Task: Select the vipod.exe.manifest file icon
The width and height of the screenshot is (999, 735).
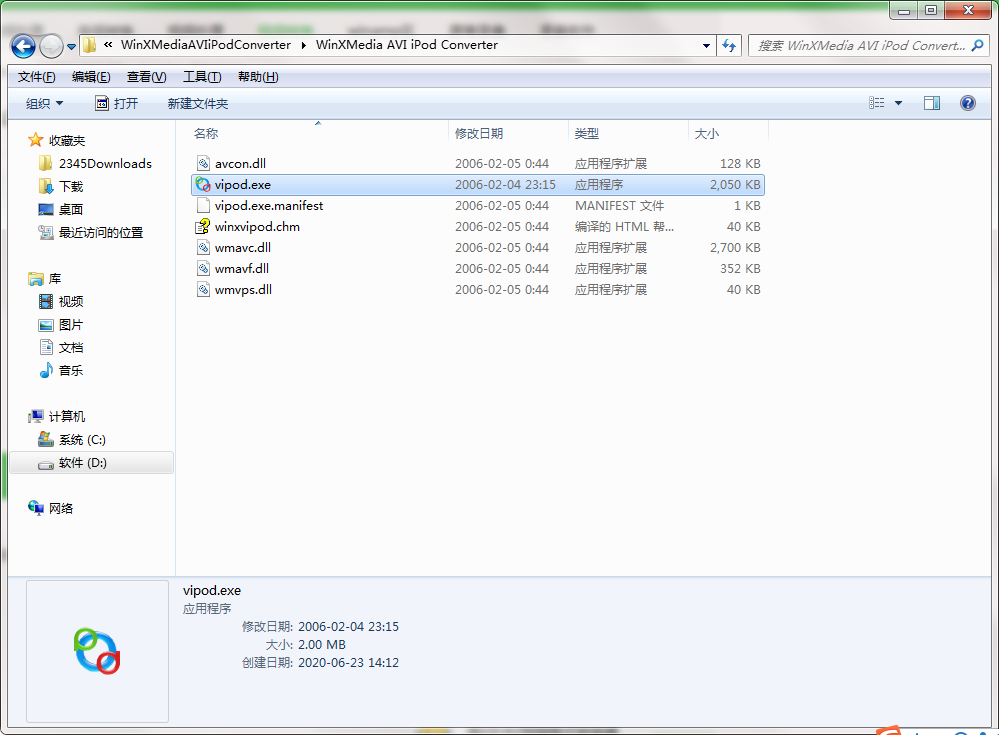Action: click(x=203, y=206)
